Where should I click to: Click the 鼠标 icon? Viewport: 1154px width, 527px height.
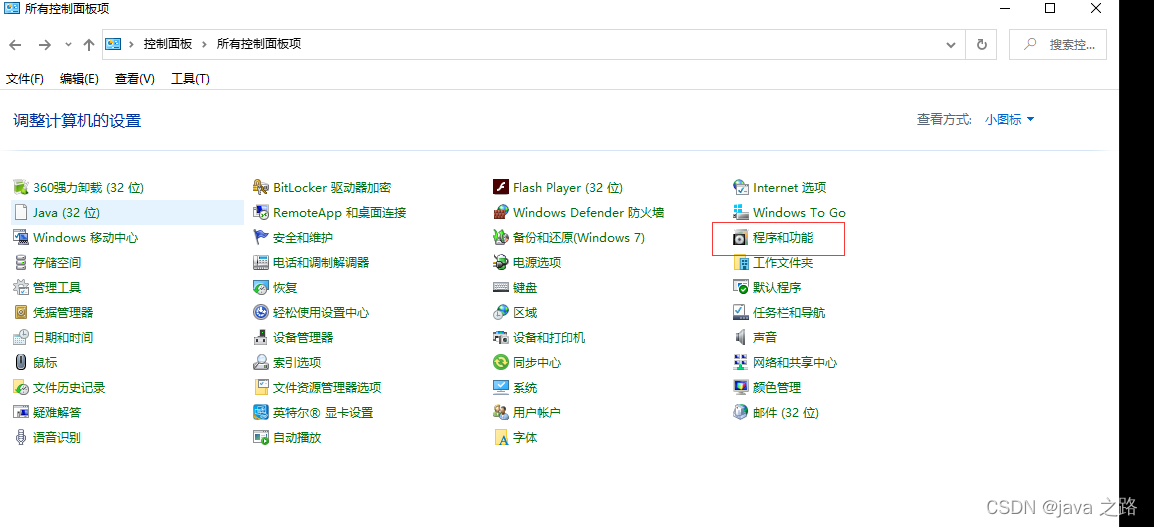tap(21, 363)
